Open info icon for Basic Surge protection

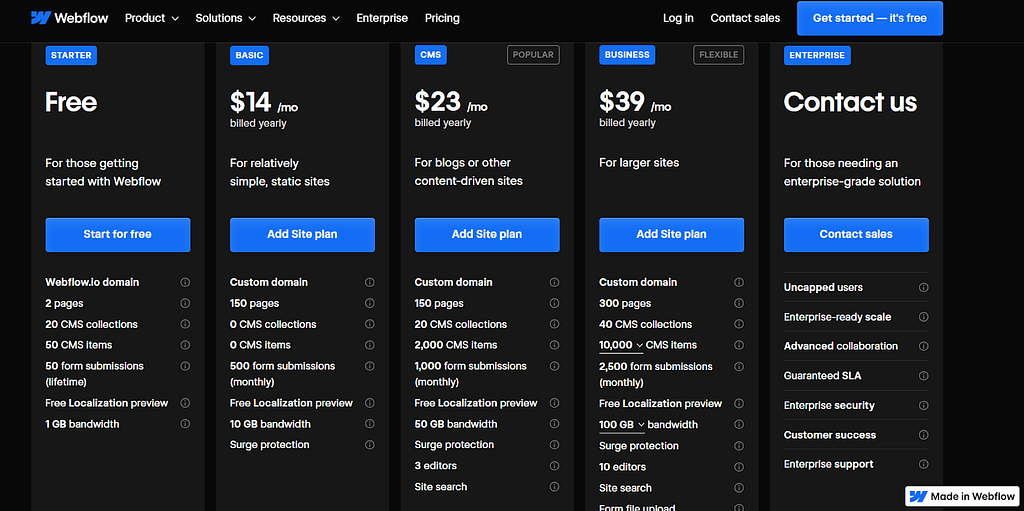(x=370, y=444)
